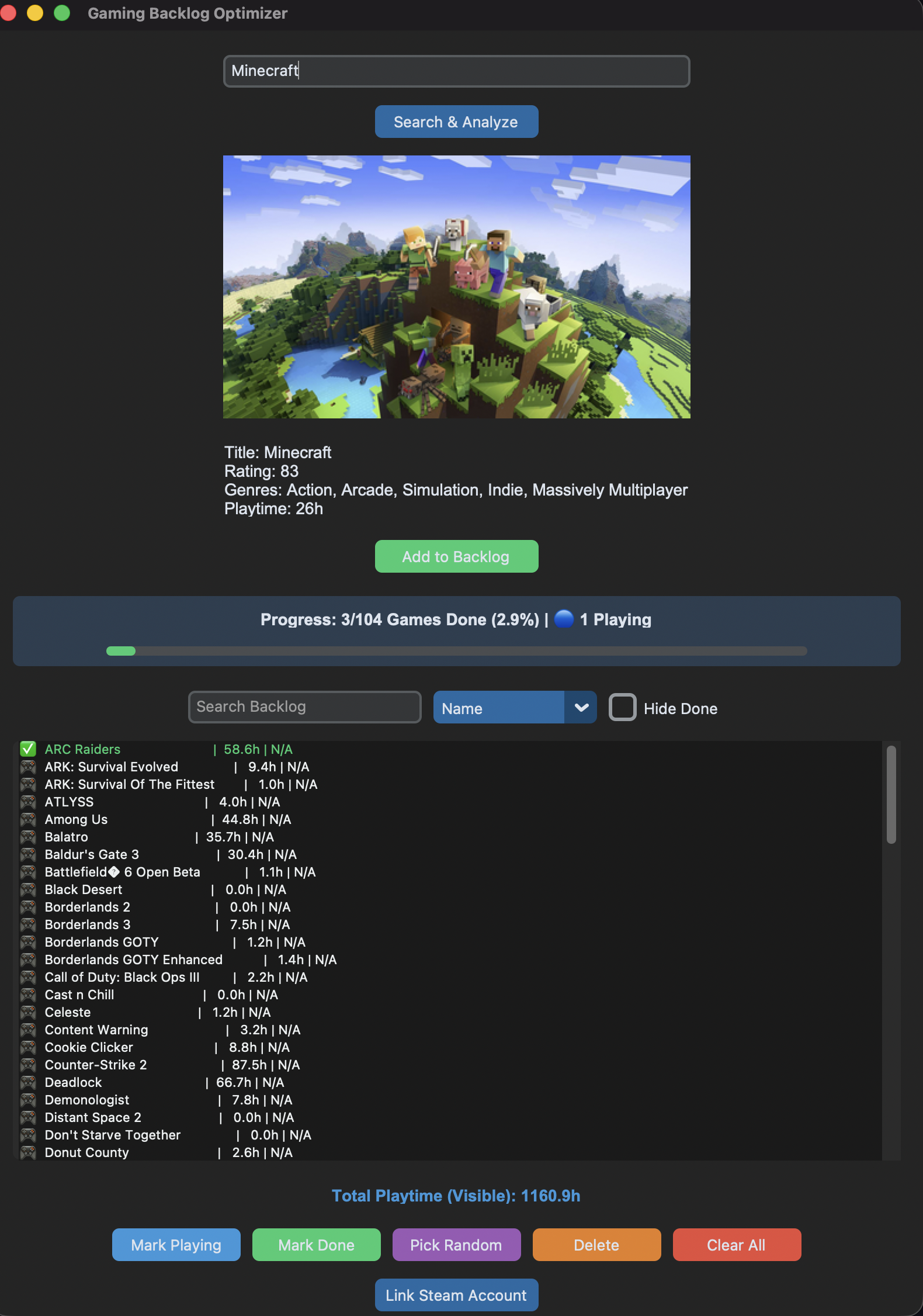Click the controller icon next to Celeste
This screenshot has height=1316, width=923.
28,1012
